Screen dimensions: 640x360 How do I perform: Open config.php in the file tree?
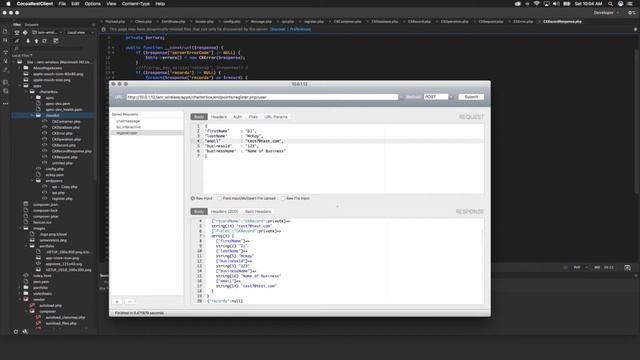point(55,169)
